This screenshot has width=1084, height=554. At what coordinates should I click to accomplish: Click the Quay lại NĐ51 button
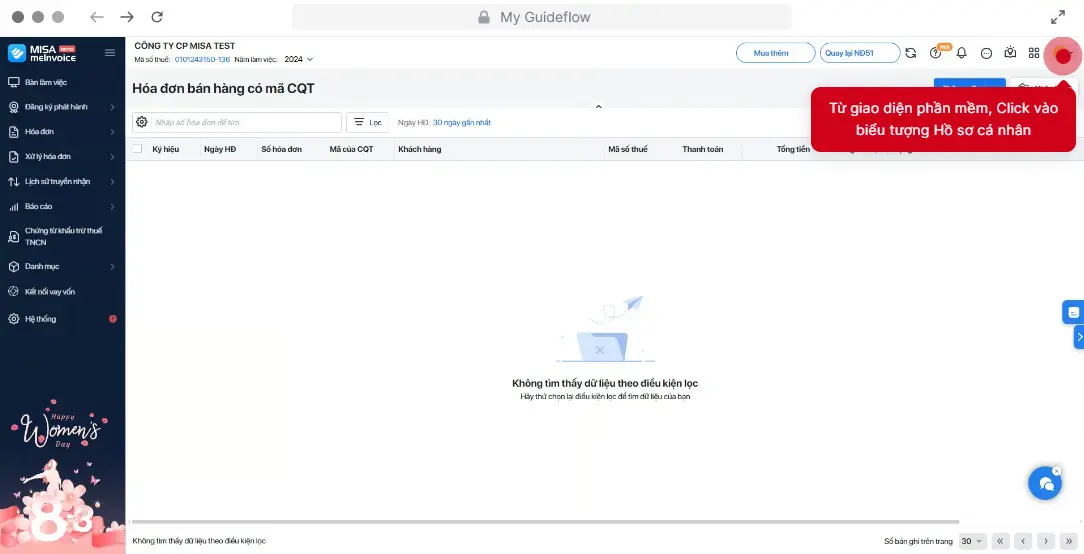pos(859,53)
